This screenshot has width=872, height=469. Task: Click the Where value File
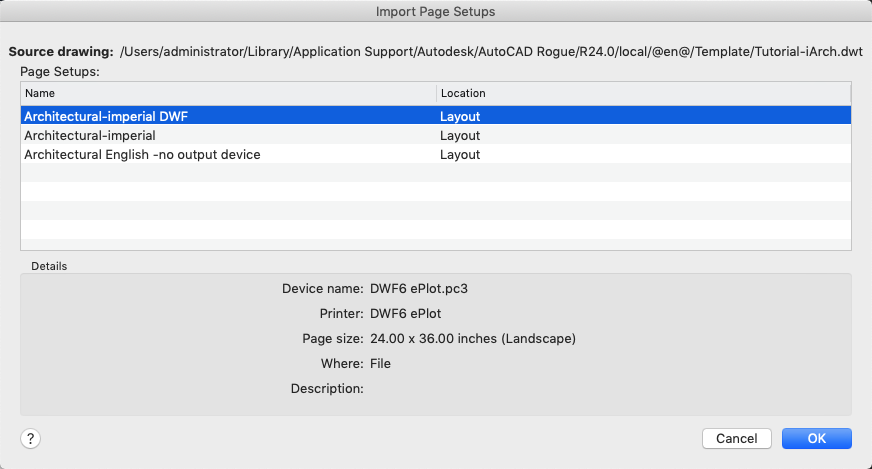pos(380,363)
